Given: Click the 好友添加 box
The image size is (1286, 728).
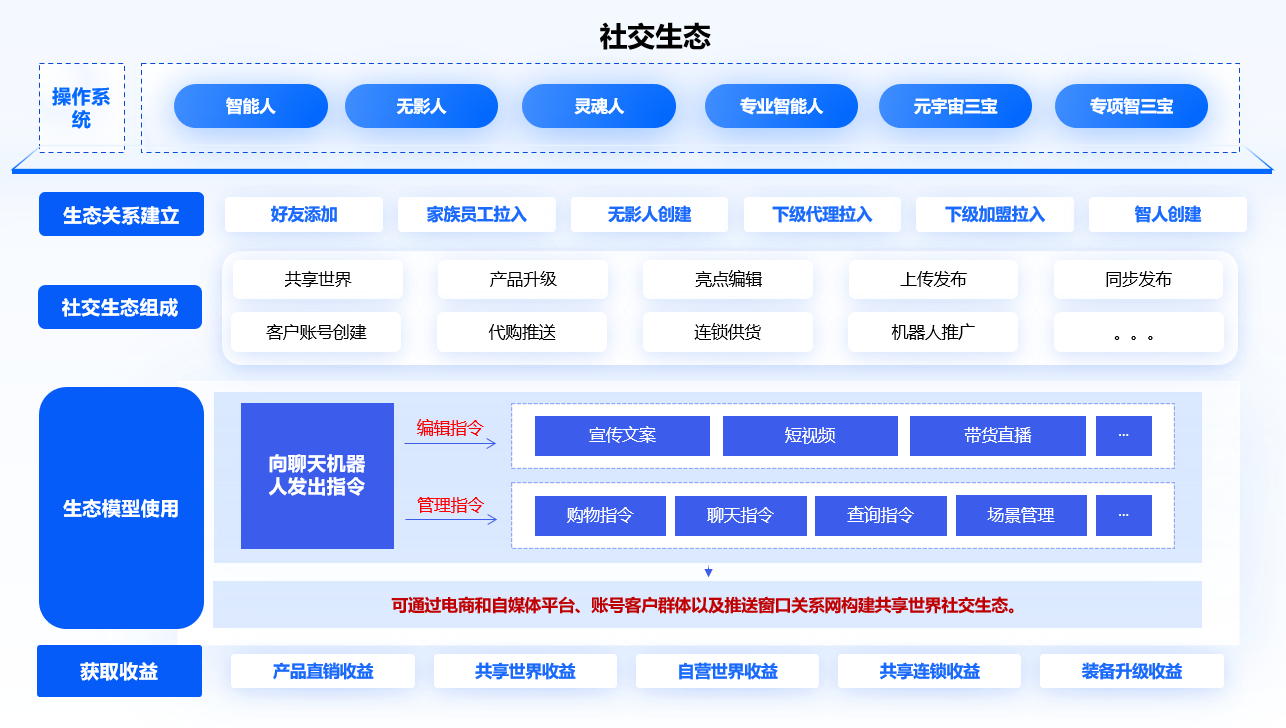Looking at the screenshot, I should (304, 215).
